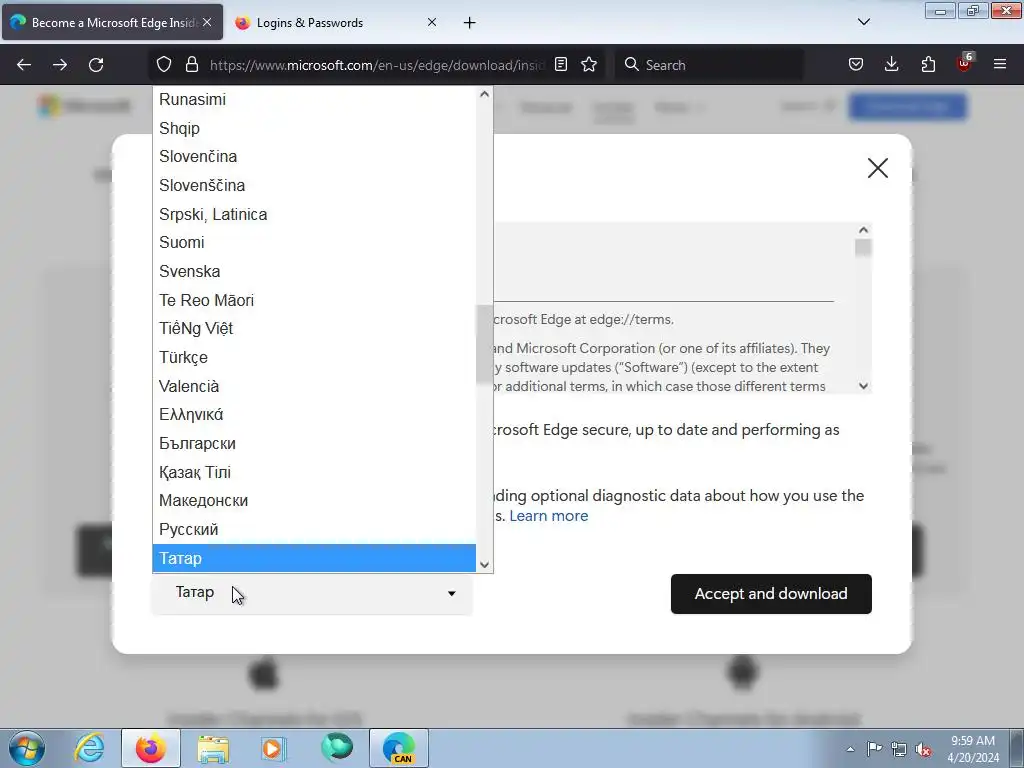This screenshot has width=1024, height=768.
Task: Select Ελληνικά language option
Action: [x=314, y=415]
